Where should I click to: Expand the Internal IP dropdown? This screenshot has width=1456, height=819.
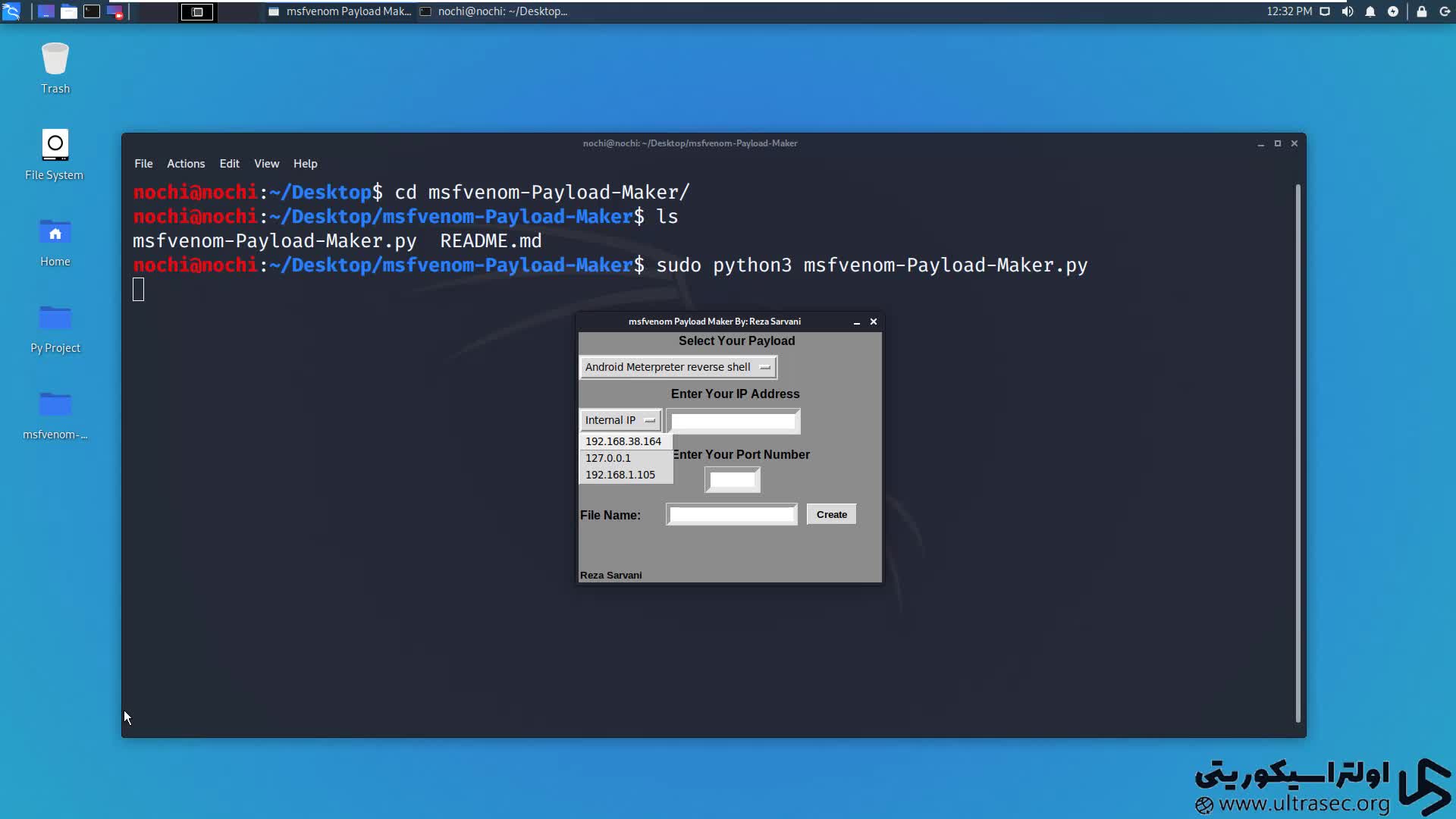(x=620, y=420)
